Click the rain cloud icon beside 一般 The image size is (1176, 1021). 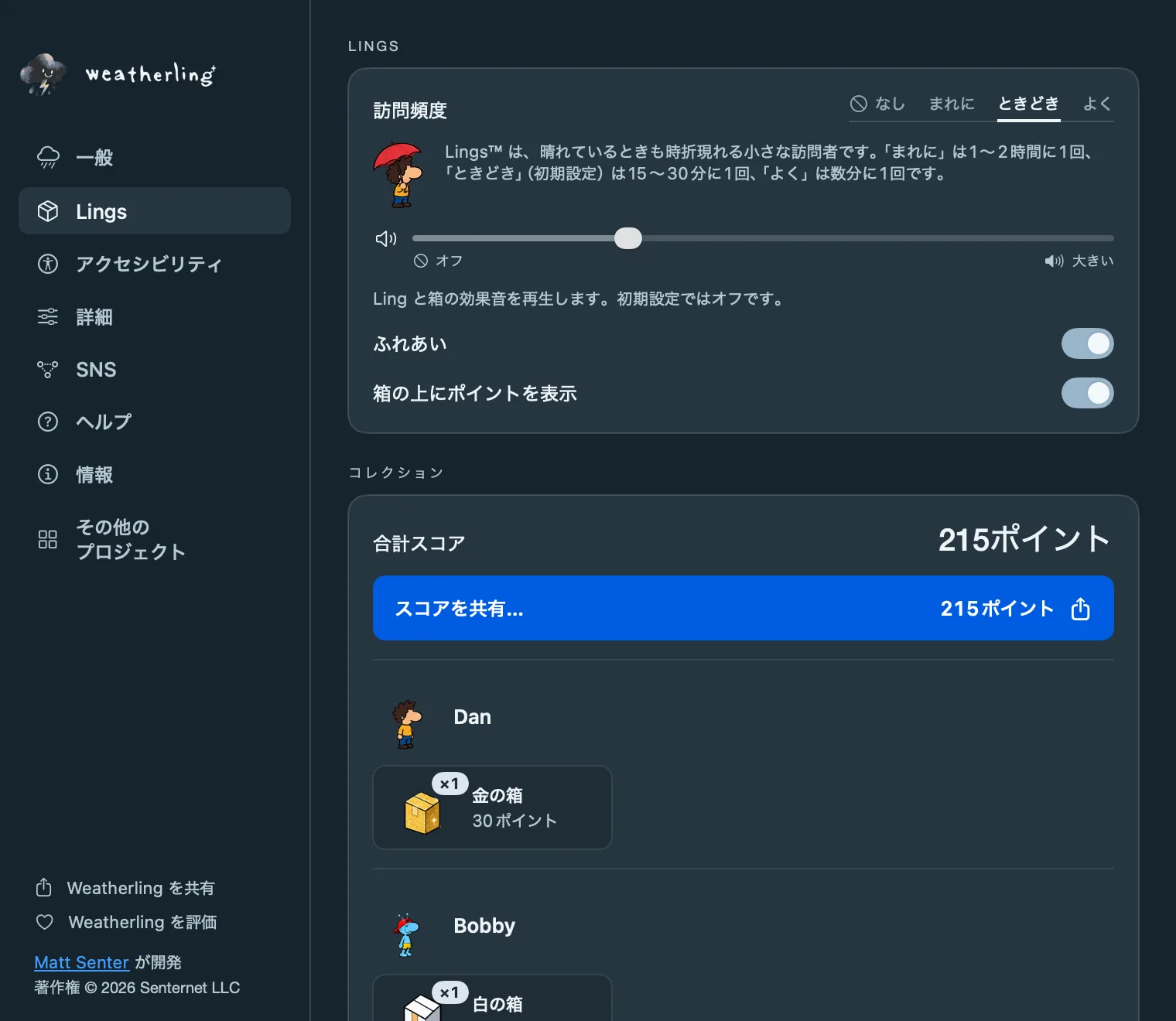coord(48,158)
